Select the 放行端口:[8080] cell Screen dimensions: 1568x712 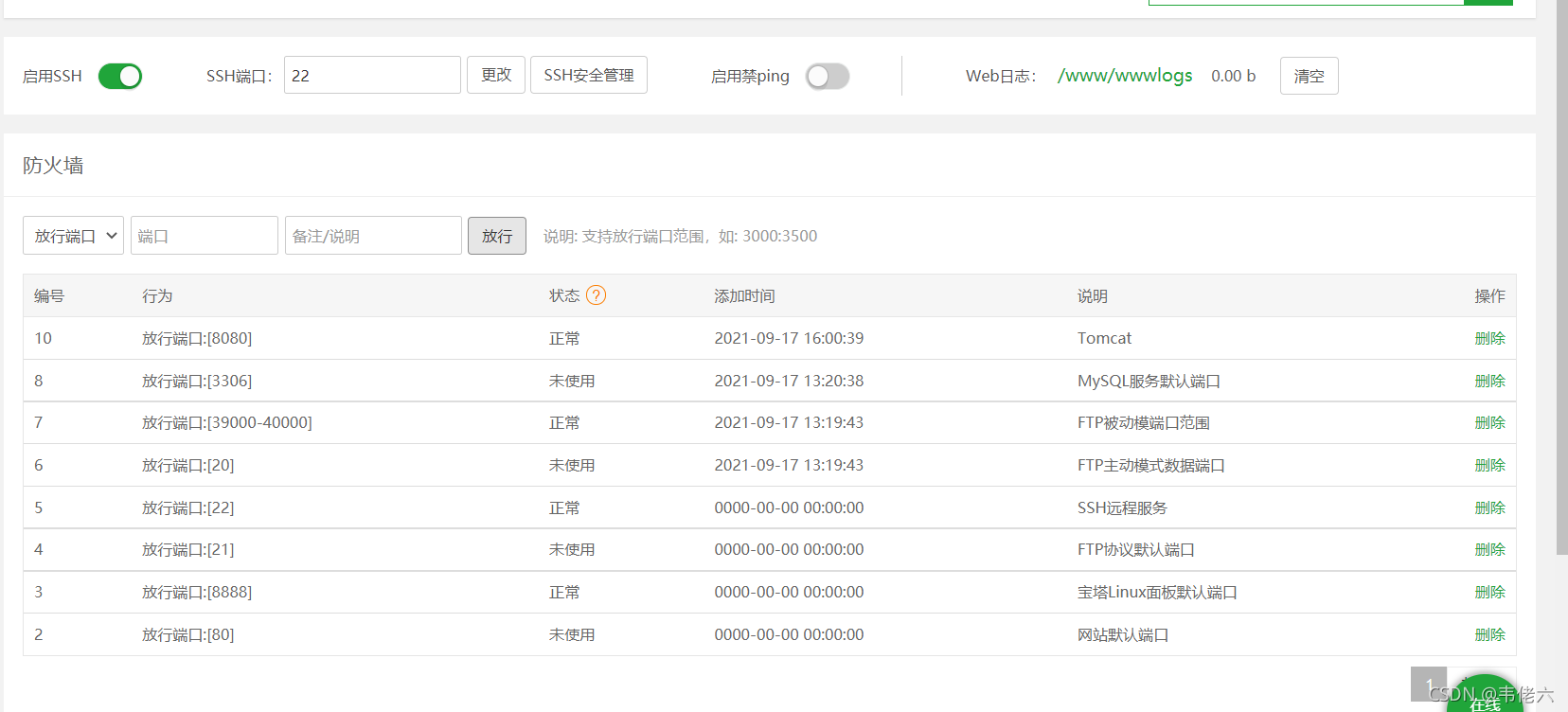click(x=197, y=338)
